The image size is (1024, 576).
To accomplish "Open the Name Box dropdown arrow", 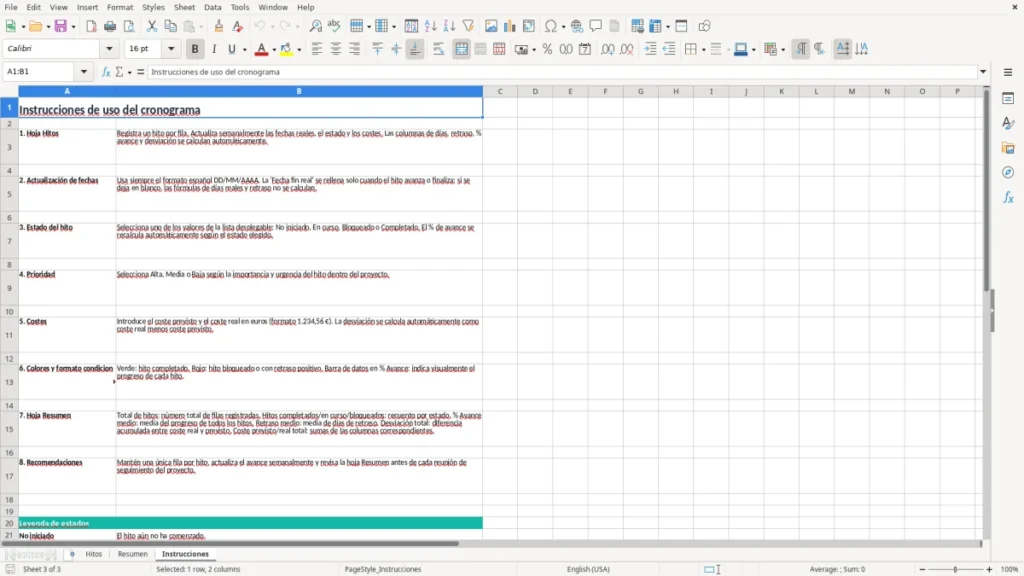I will 84,72.
